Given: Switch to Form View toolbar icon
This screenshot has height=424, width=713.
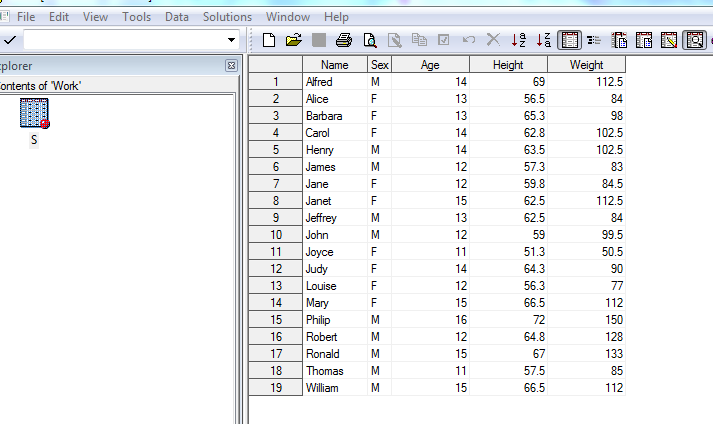Looking at the screenshot, I should [x=594, y=40].
